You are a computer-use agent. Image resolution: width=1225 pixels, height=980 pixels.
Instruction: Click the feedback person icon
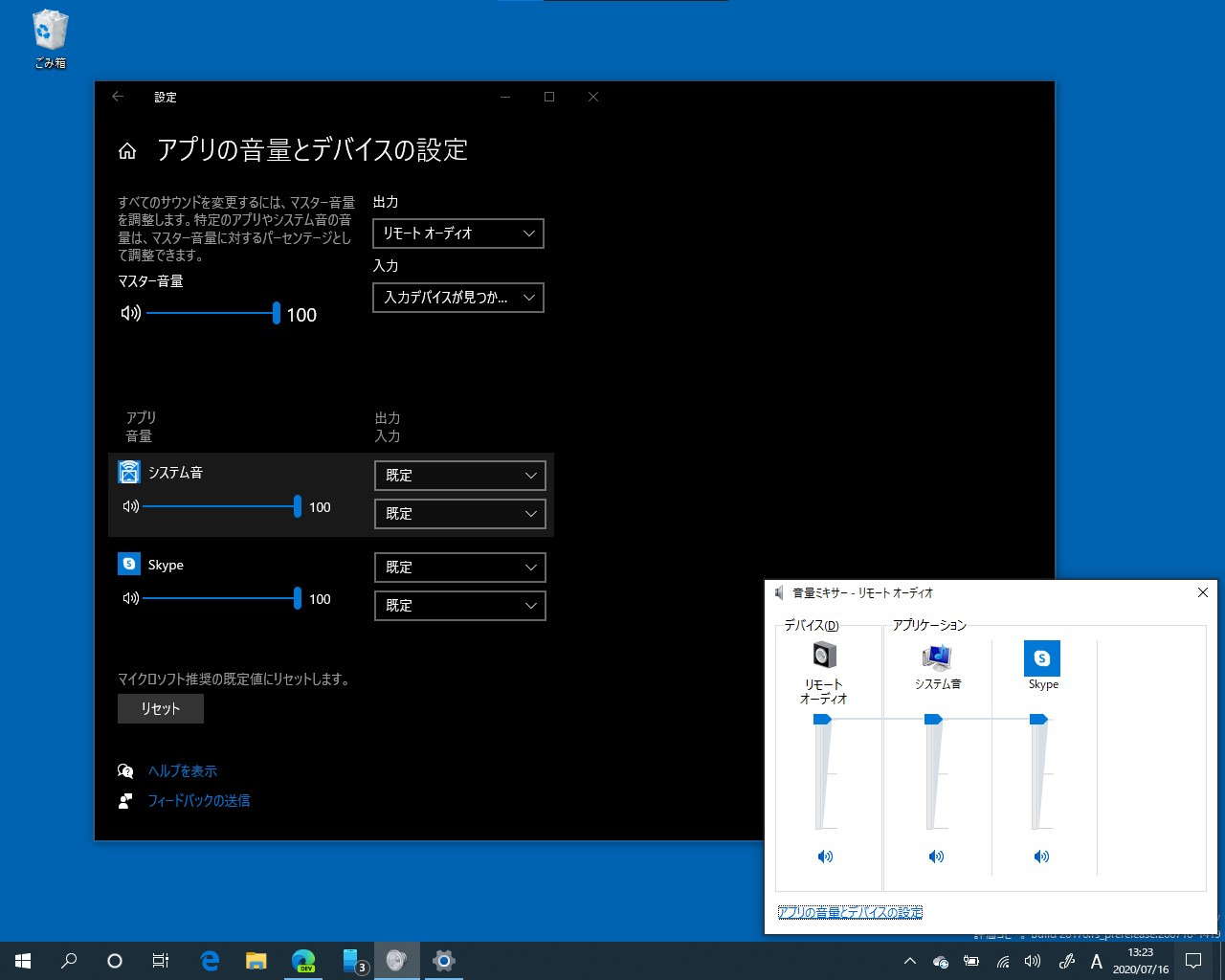pyautogui.click(x=125, y=801)
